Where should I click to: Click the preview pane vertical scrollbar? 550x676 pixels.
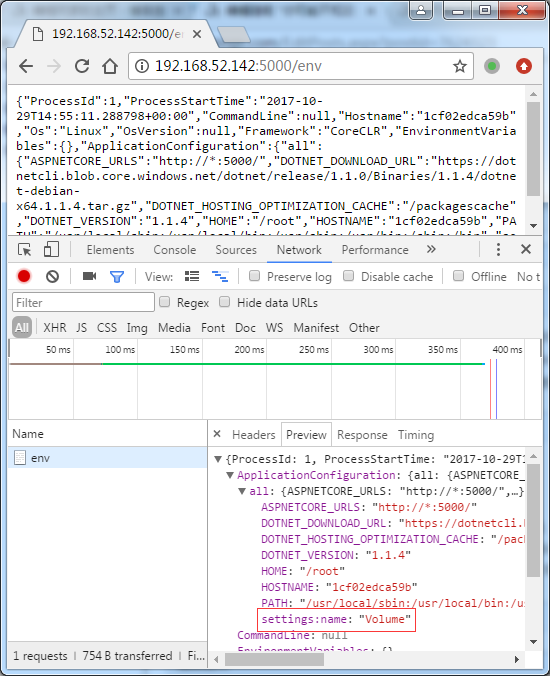(533, 520)
